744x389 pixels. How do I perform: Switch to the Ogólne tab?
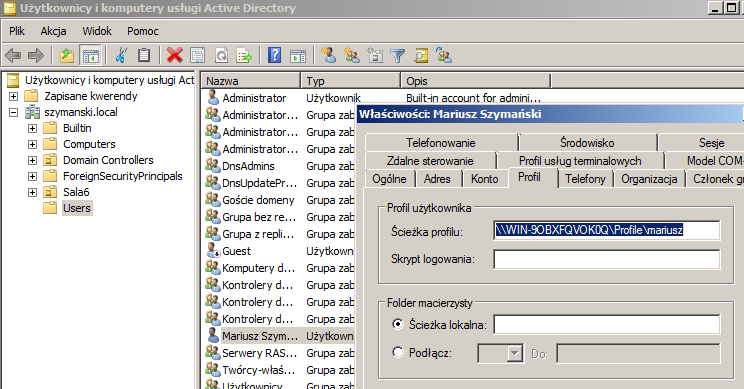tap(390, 179)
